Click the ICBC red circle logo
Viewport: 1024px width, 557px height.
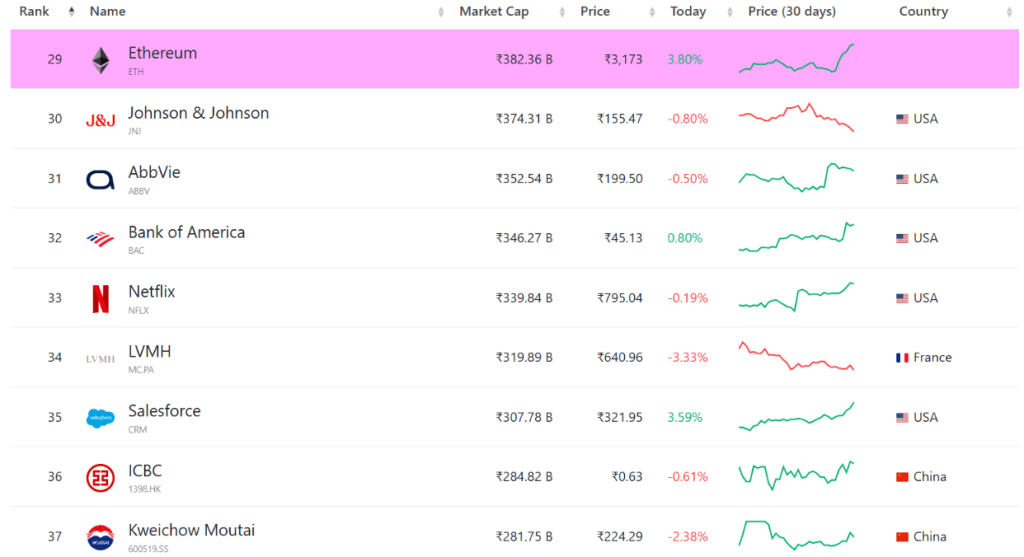point(101,478)
